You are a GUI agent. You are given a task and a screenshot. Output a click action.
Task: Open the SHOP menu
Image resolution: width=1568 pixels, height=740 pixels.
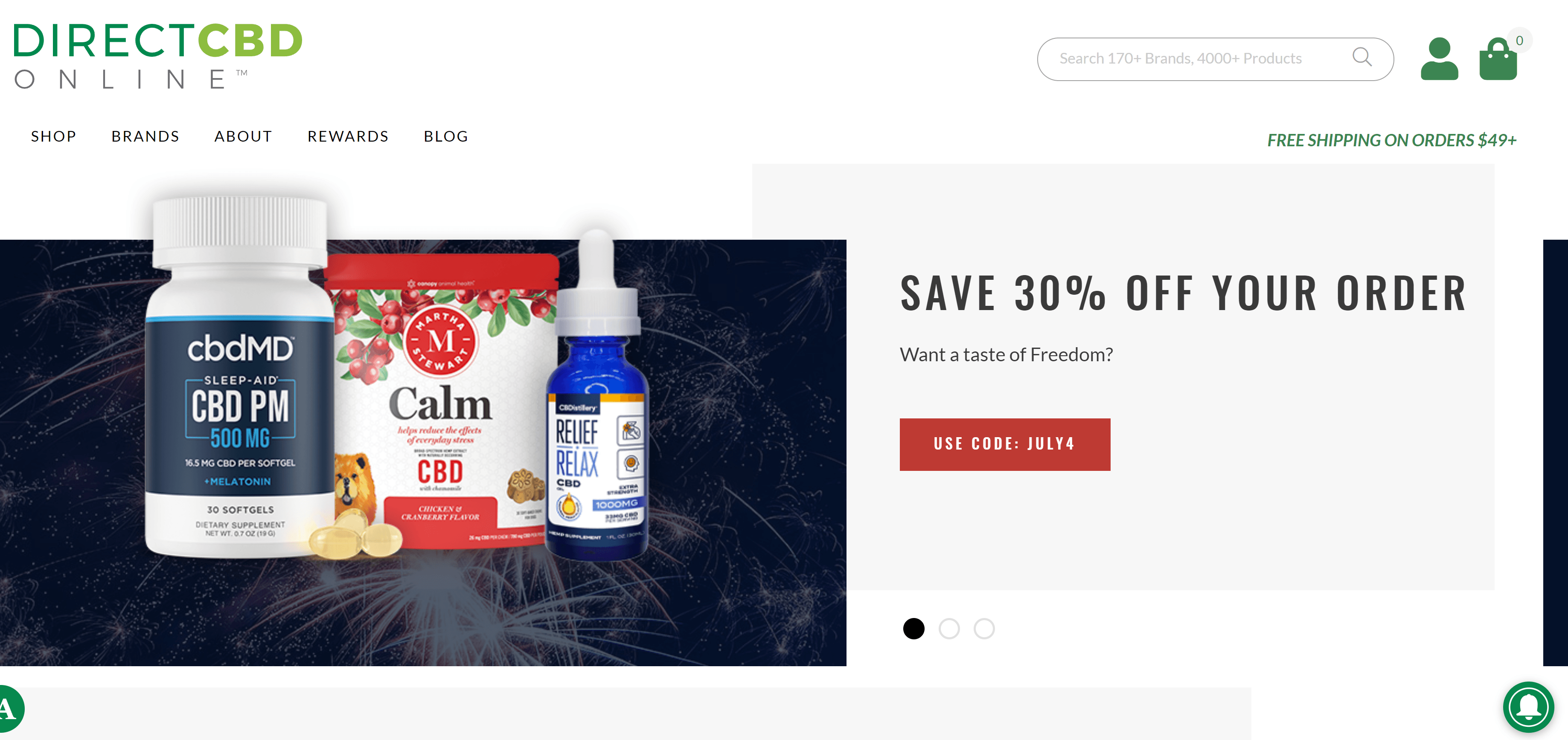(54, 136)
